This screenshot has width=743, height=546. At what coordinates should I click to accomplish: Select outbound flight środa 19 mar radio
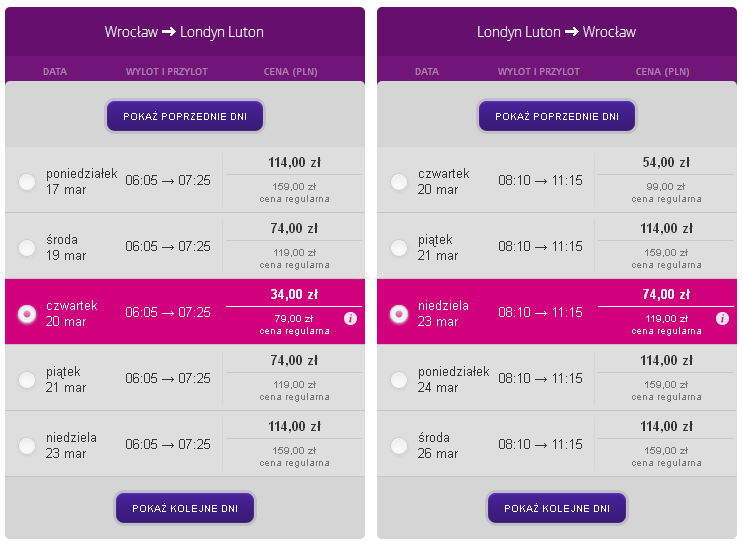pyautogui.click(x=27, y=247)
